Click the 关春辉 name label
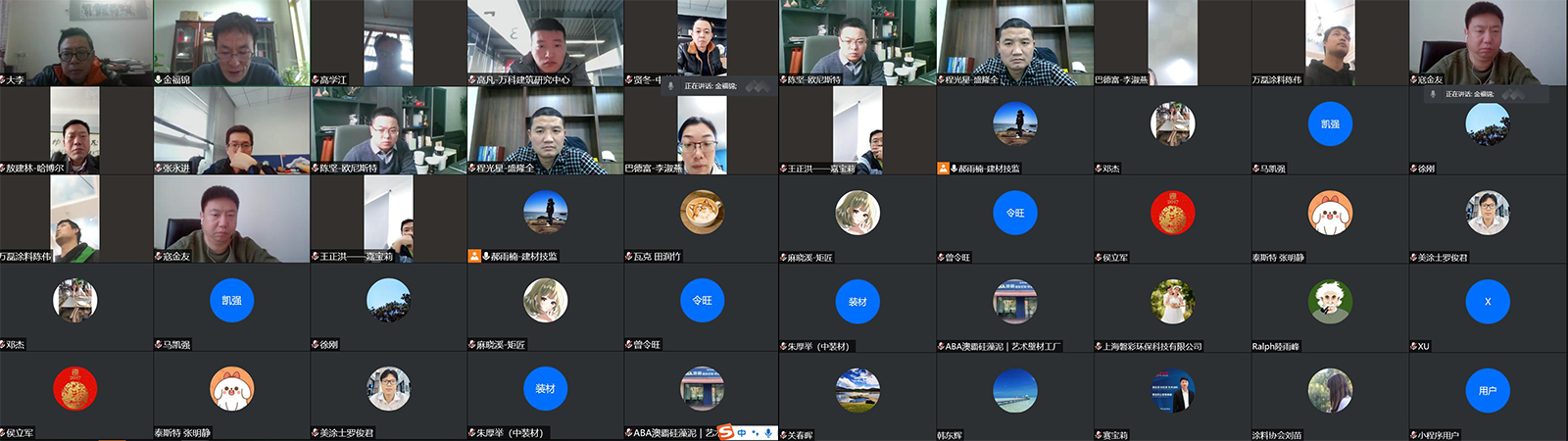The width and height of the screenshot is (1568, 441). pyautogui.click(x=801, y=434)
